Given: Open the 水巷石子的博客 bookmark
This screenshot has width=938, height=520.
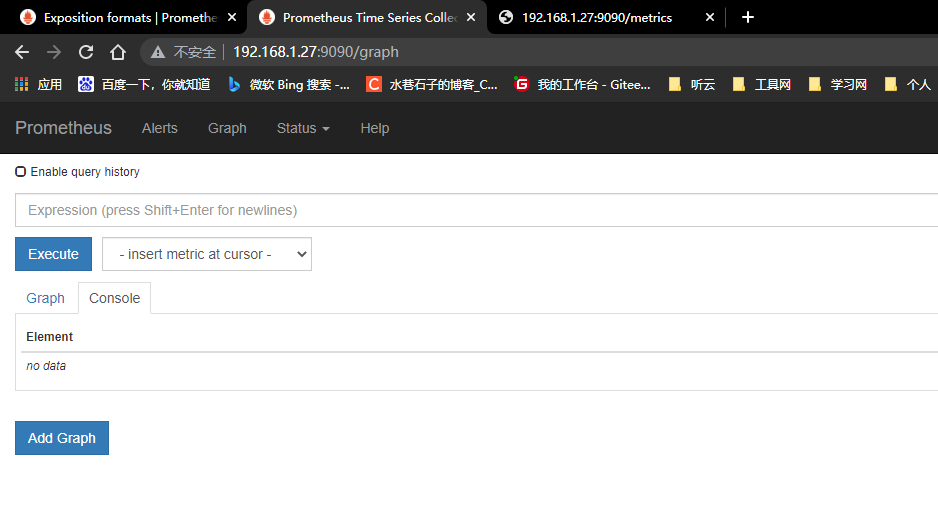Looking at the screenshot, I should click(x=432, y=84).
